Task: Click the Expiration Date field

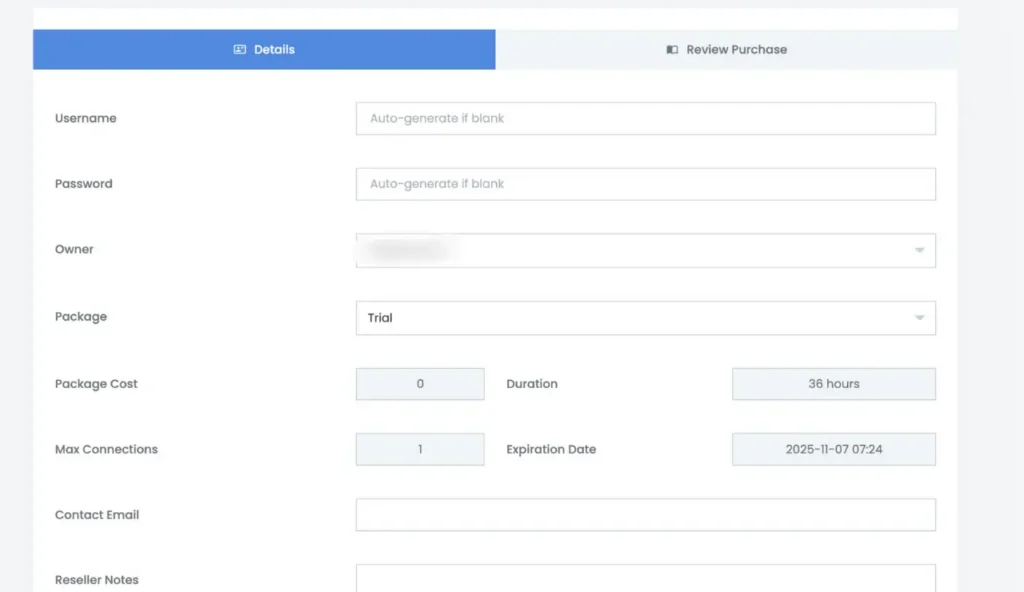Action: point(833,449)
